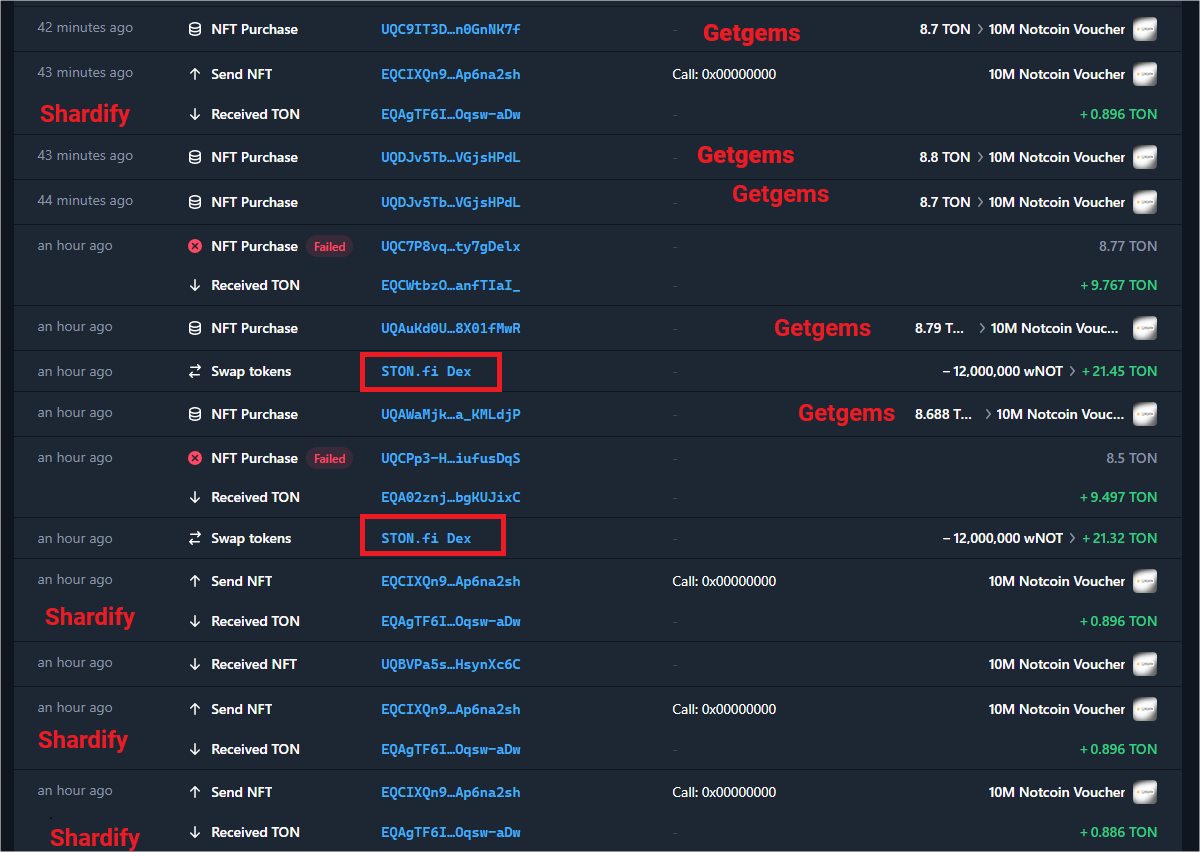Select the +21.32 TON swap amount
This screenshot has width=1200, height=852.
pyautogui.click(x=1120, y=538)
